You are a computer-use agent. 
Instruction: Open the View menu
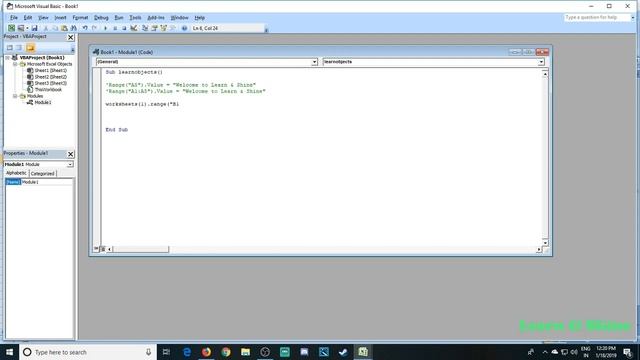click(x=43, y=18)
